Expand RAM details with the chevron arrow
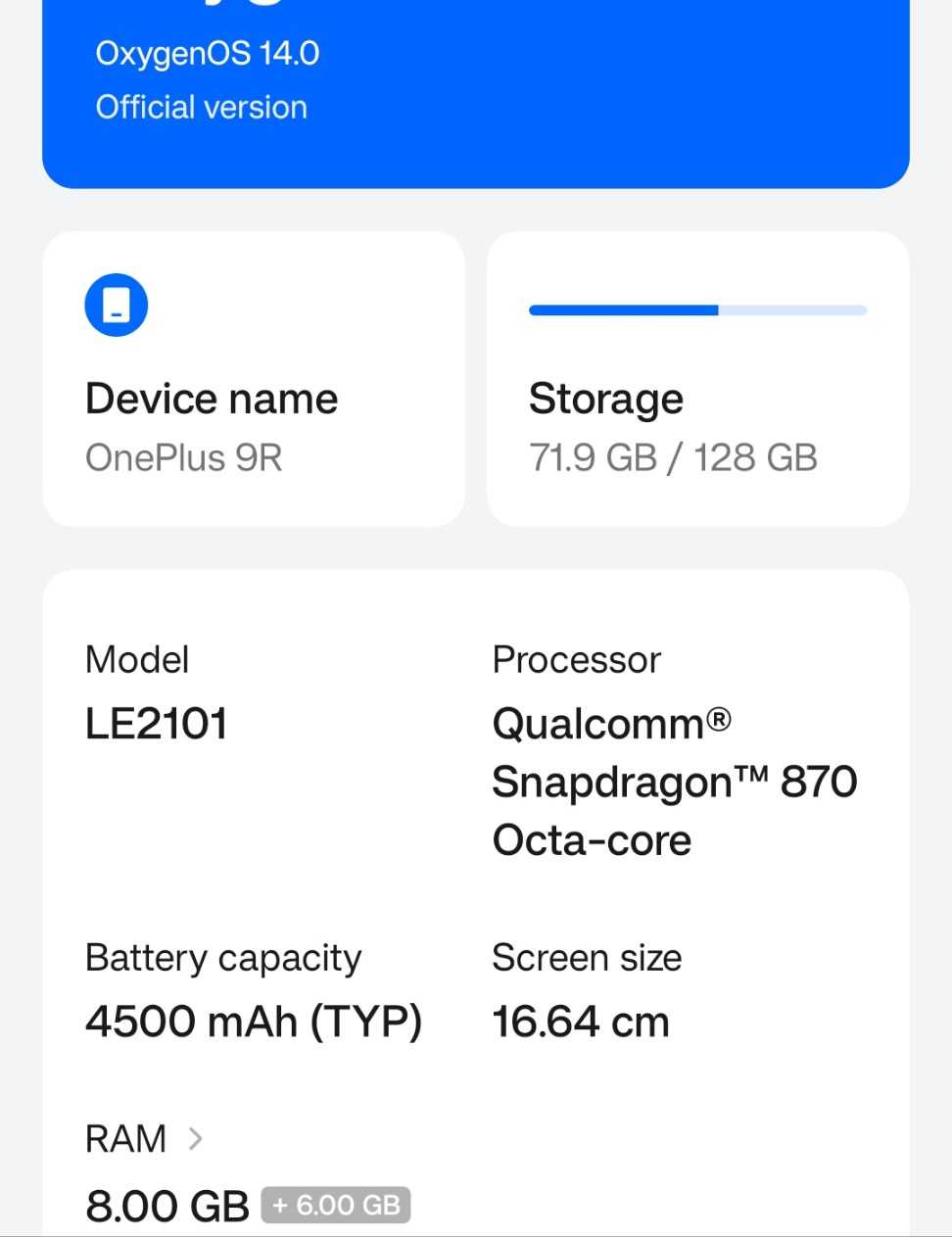This screenshot has height=1237, width=952. (195, 1138)
